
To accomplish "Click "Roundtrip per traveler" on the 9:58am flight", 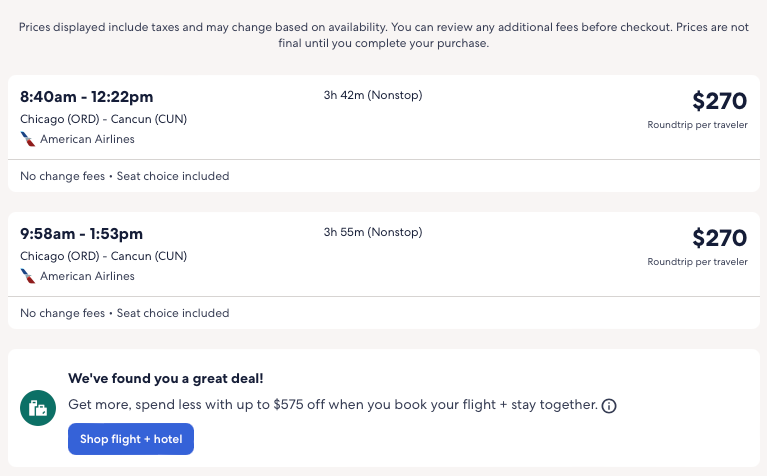I will 697,262.
